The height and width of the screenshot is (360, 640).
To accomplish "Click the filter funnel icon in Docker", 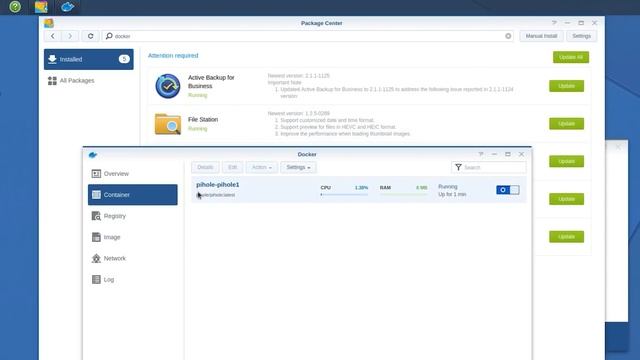I will 458,167.
